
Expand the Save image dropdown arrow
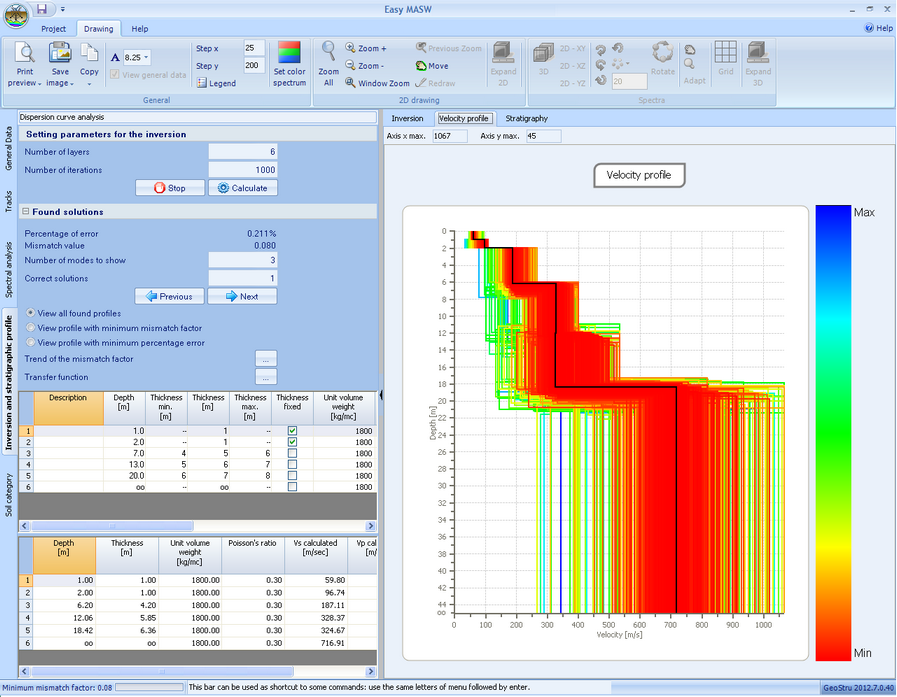(x=72, y=84)
